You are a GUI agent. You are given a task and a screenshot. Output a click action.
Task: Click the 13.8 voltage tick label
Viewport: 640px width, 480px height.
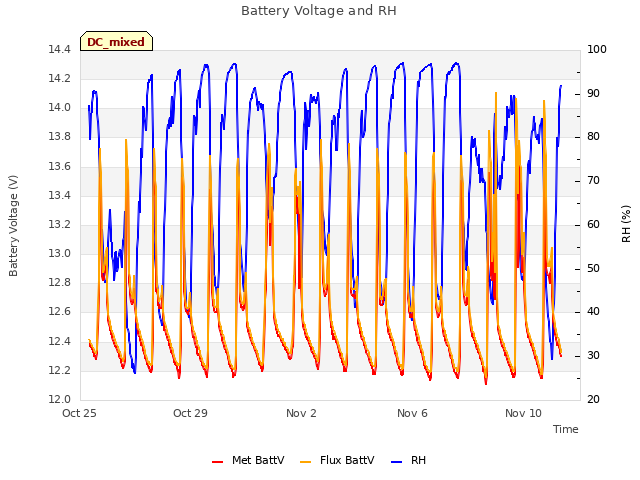60,137
